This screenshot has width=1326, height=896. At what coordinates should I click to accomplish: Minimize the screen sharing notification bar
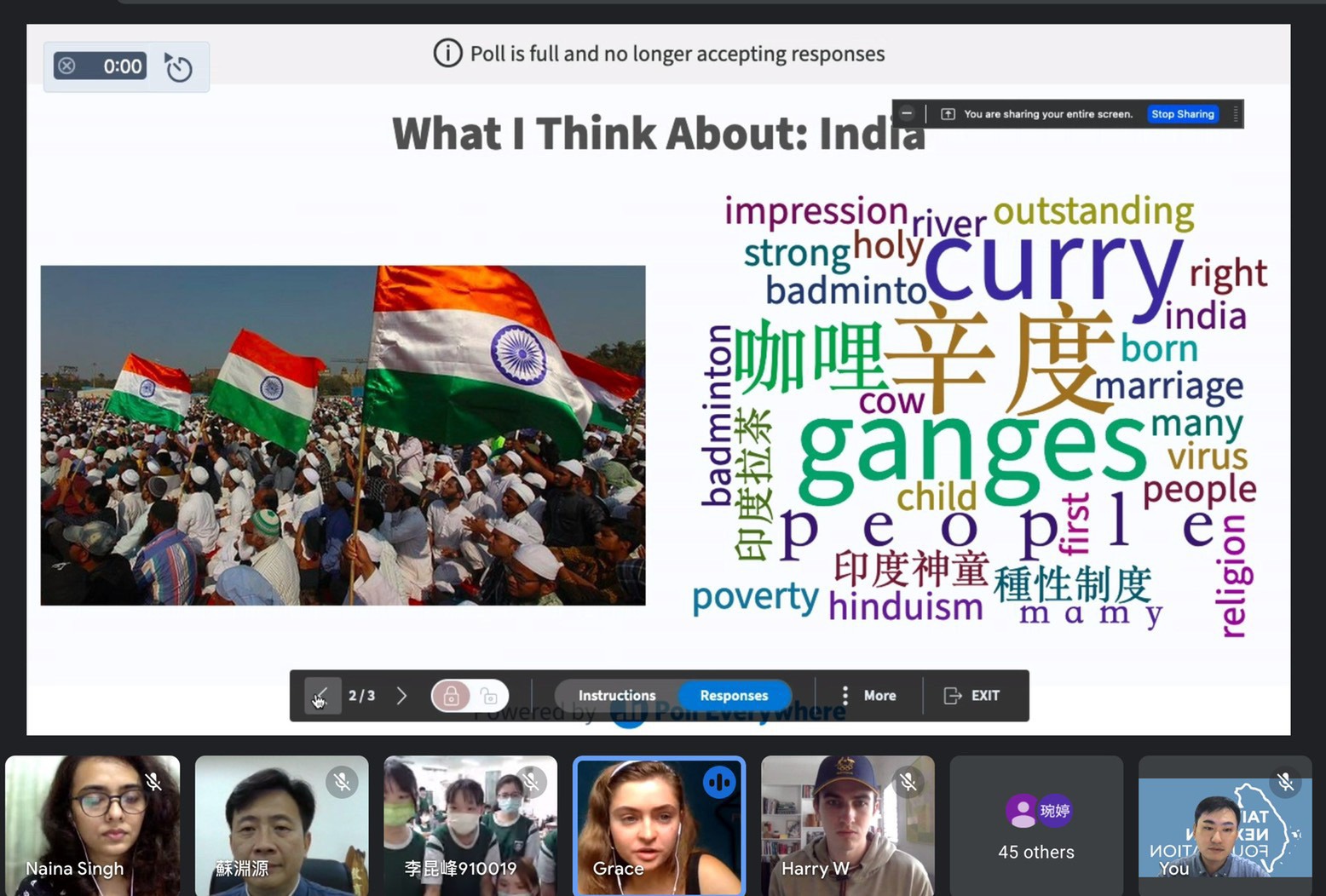coord(907,113)
